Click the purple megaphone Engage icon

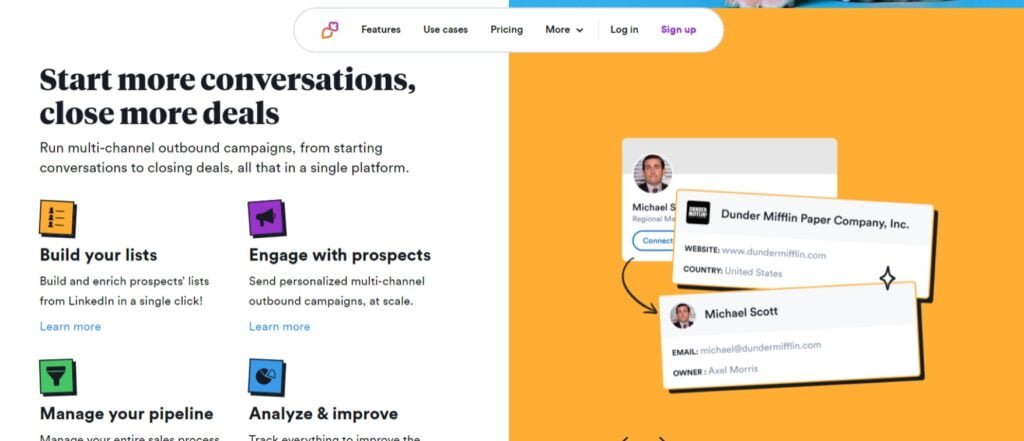pos(266,218)
